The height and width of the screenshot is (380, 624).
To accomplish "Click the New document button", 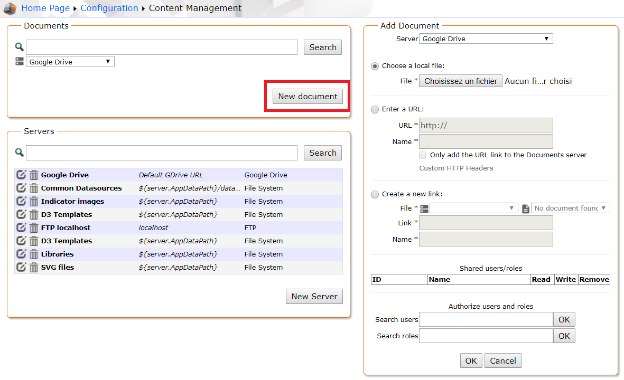I will tap(308, 96).
